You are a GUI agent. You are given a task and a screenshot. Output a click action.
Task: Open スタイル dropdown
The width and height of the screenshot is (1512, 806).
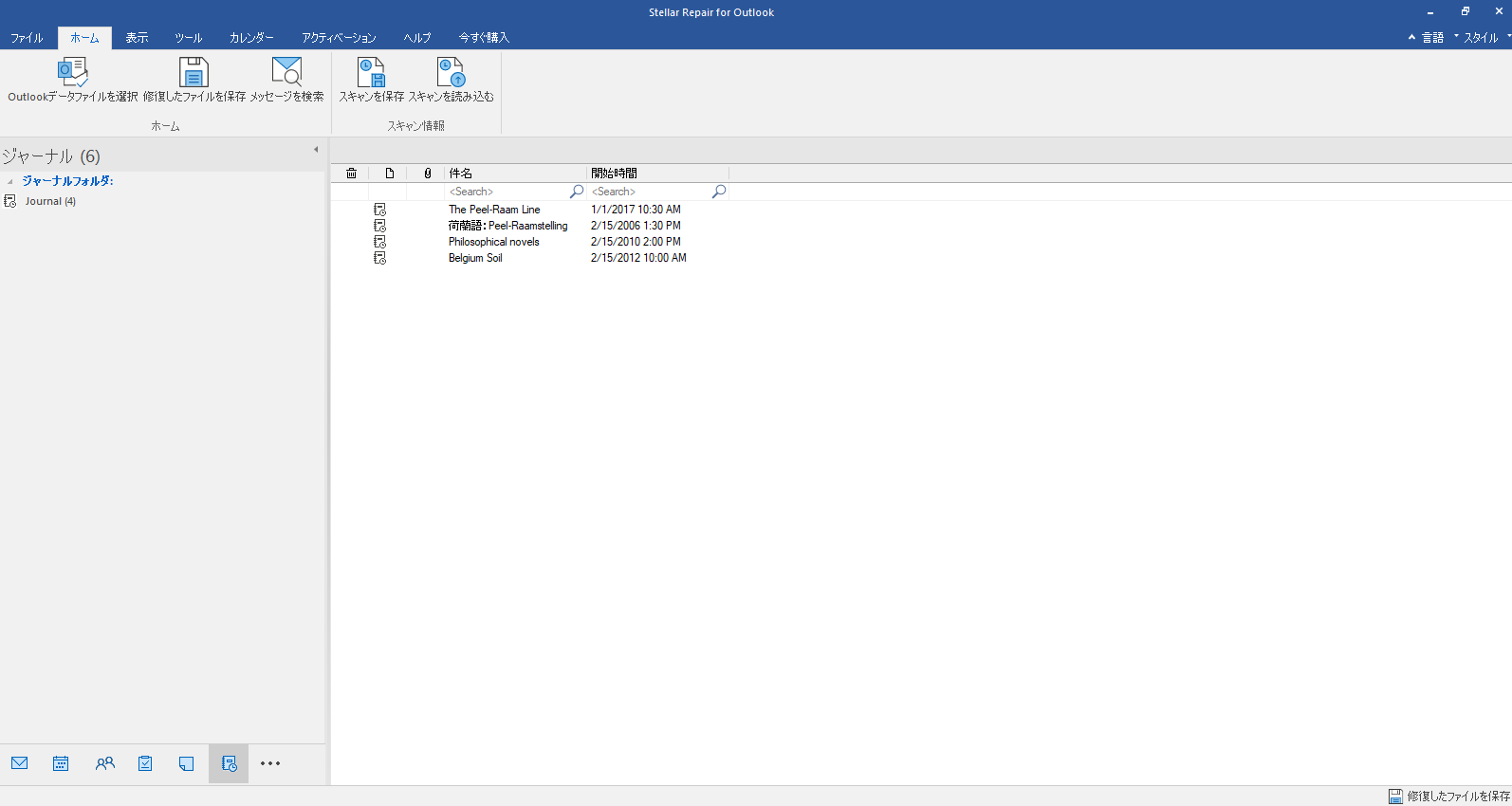1480,38
